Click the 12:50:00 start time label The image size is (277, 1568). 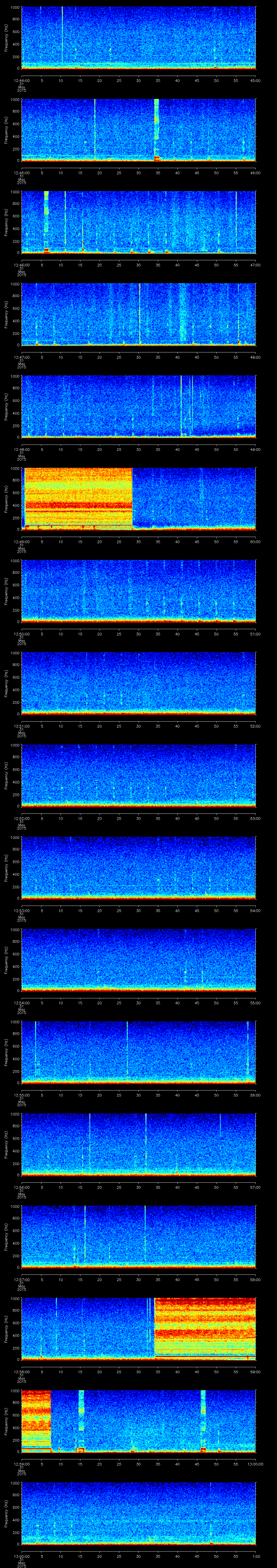(21, 634)
